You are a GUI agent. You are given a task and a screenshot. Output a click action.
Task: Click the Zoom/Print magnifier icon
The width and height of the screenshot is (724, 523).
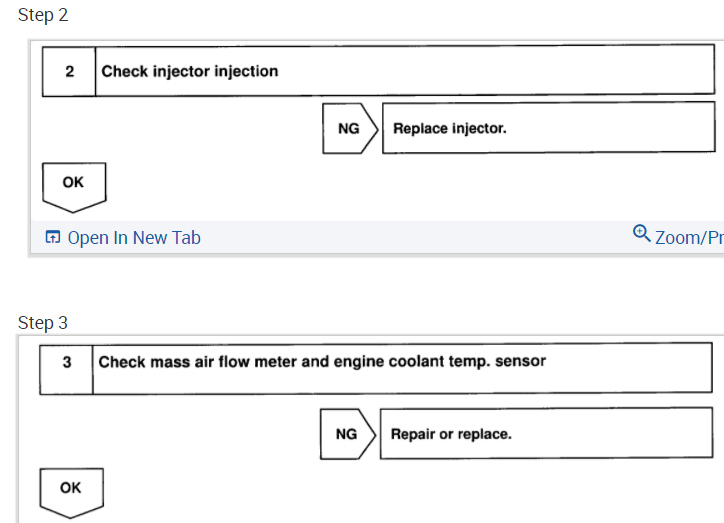pyautogui.click(x=642, y=234)
